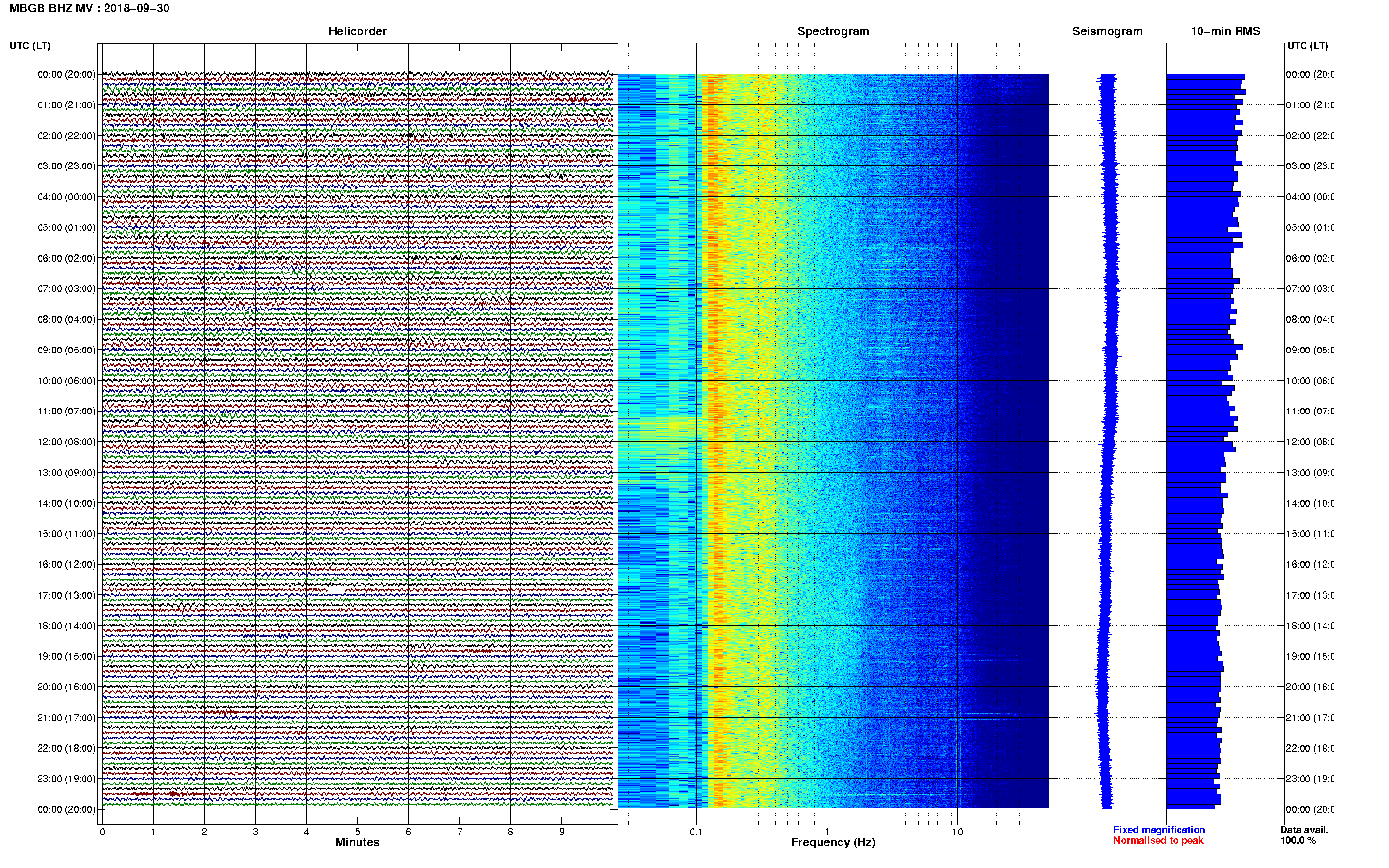
Task: Click the right-hand UTC (LT) axis header
Action: pyautogui.click(x=1307, y=45)
